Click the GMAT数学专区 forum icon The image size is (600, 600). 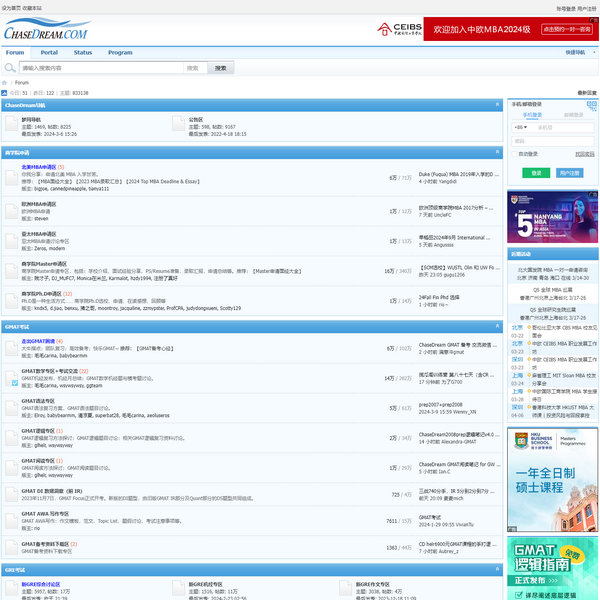tap(11, 377)
